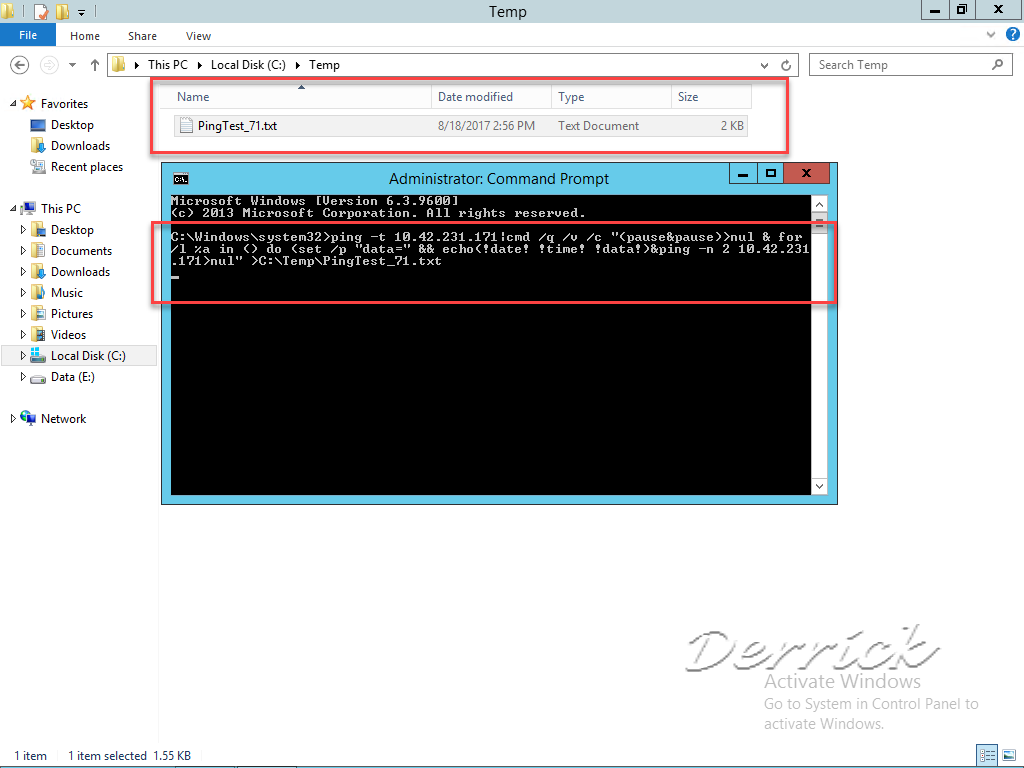Click the Back navigation arrow
Viewport: 1024px width, 768px height.
(20, 64)
